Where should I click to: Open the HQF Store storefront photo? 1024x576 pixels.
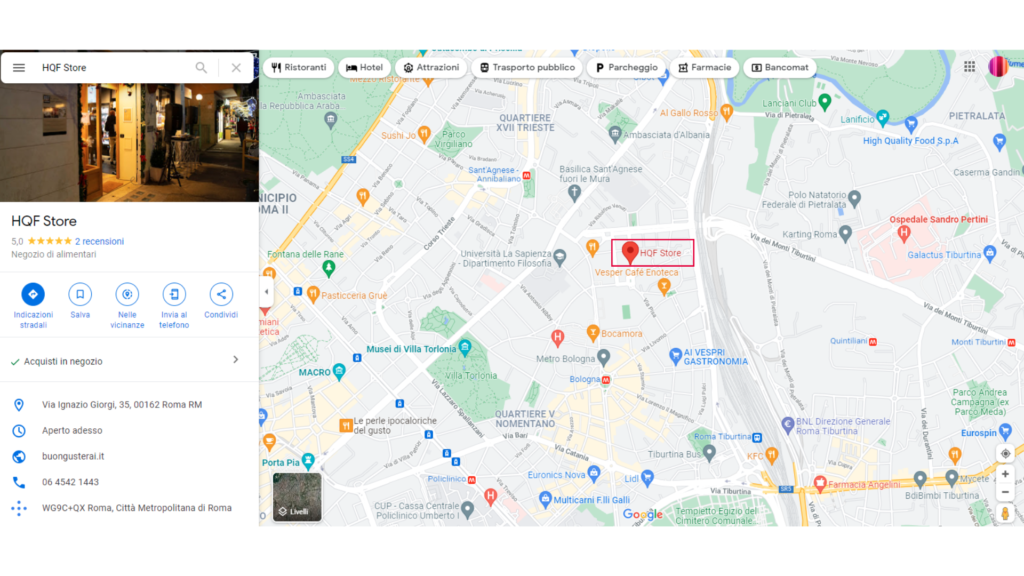pos(129,142)
